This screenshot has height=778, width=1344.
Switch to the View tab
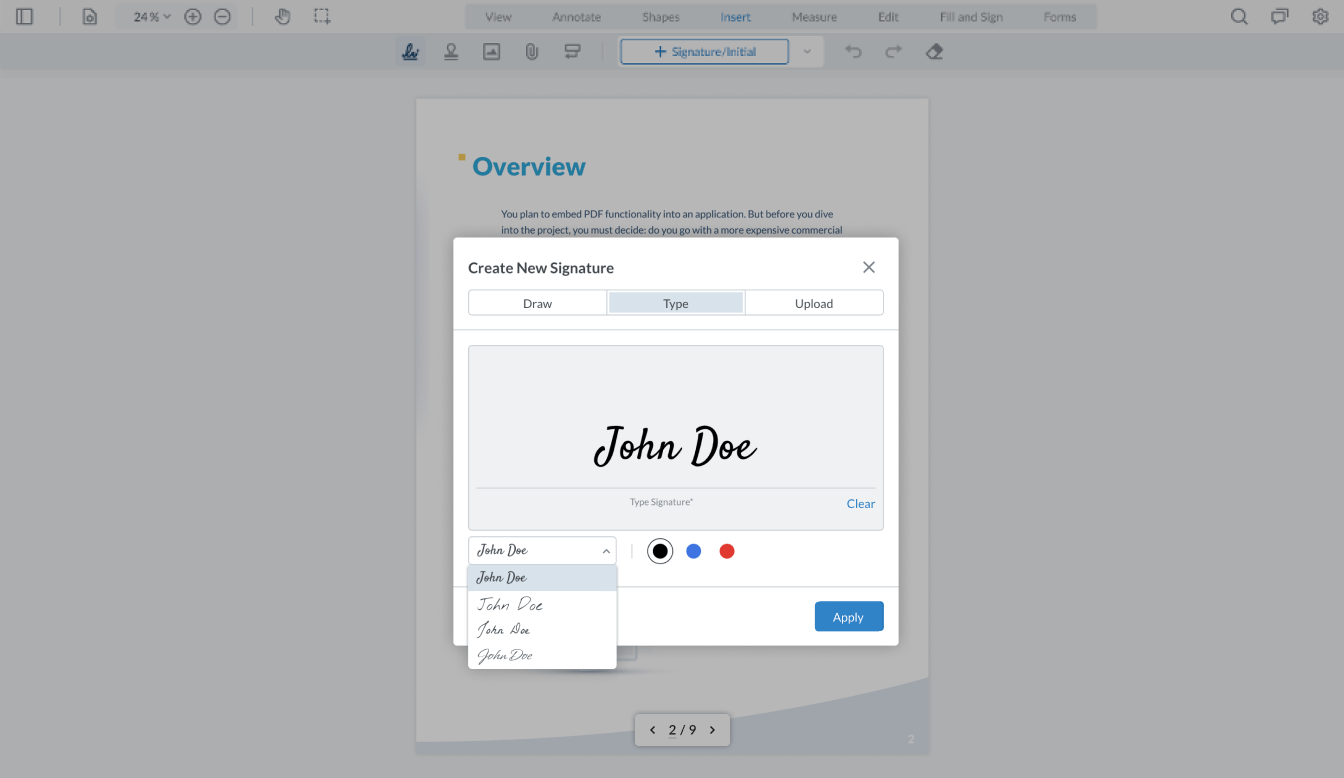pyautogui.click(x=498, y=17)
